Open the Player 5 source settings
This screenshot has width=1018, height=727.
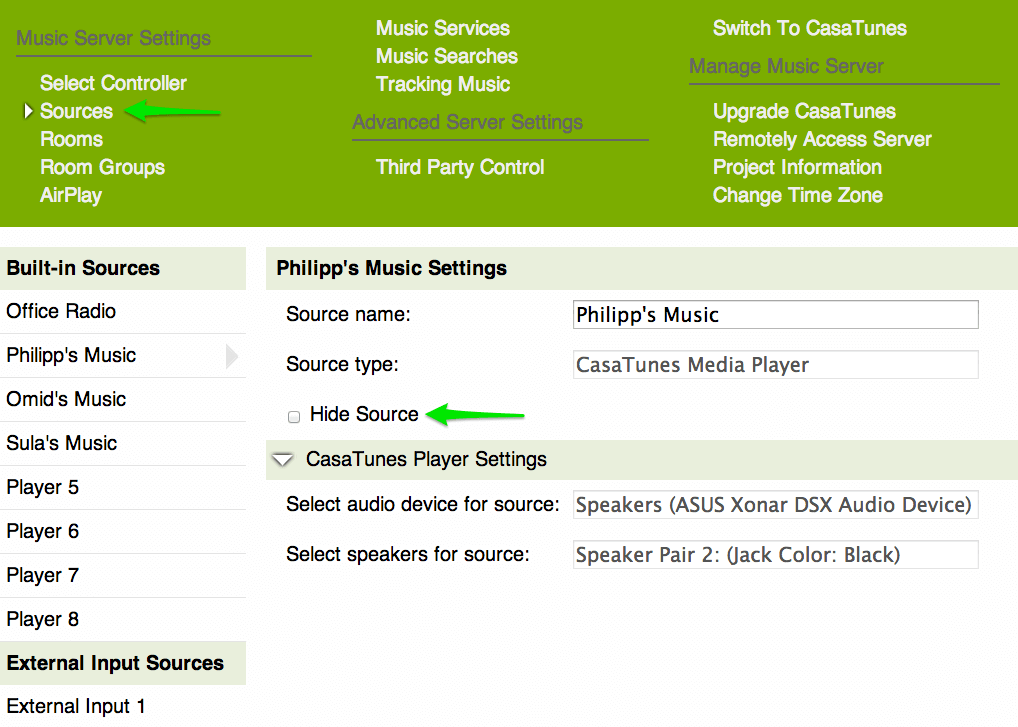[42, 487]
